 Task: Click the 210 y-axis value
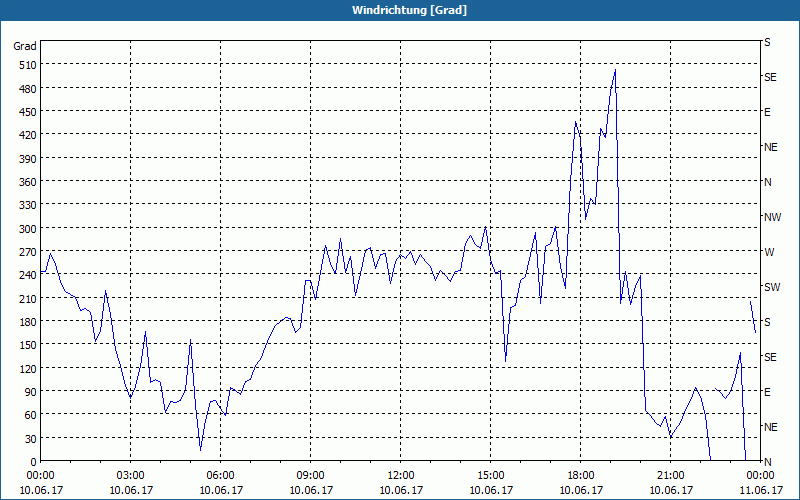click(x=28, y=298)
